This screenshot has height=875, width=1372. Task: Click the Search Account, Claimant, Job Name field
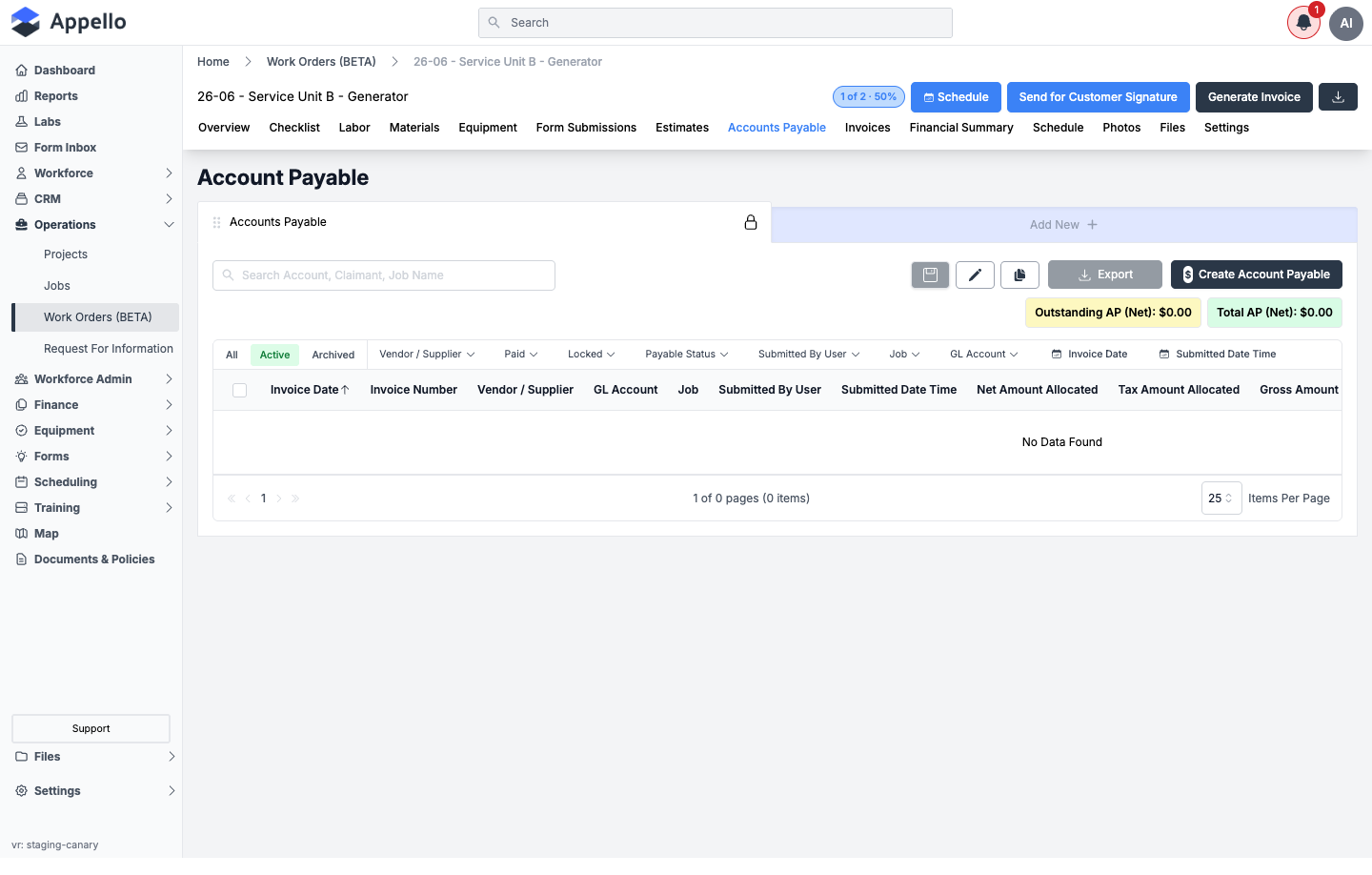[384, 275]
